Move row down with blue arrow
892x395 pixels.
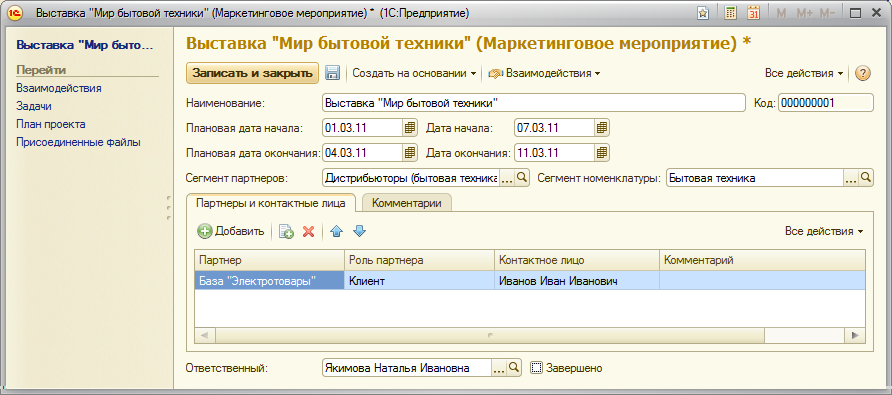click(x=360, y=231)
